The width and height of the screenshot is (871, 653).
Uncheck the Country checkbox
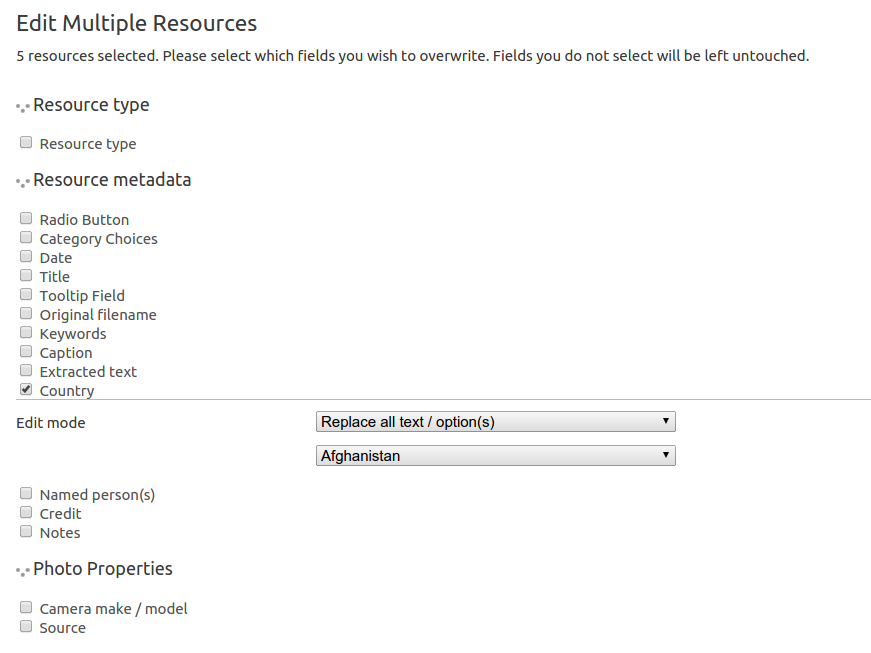[26, 389]
